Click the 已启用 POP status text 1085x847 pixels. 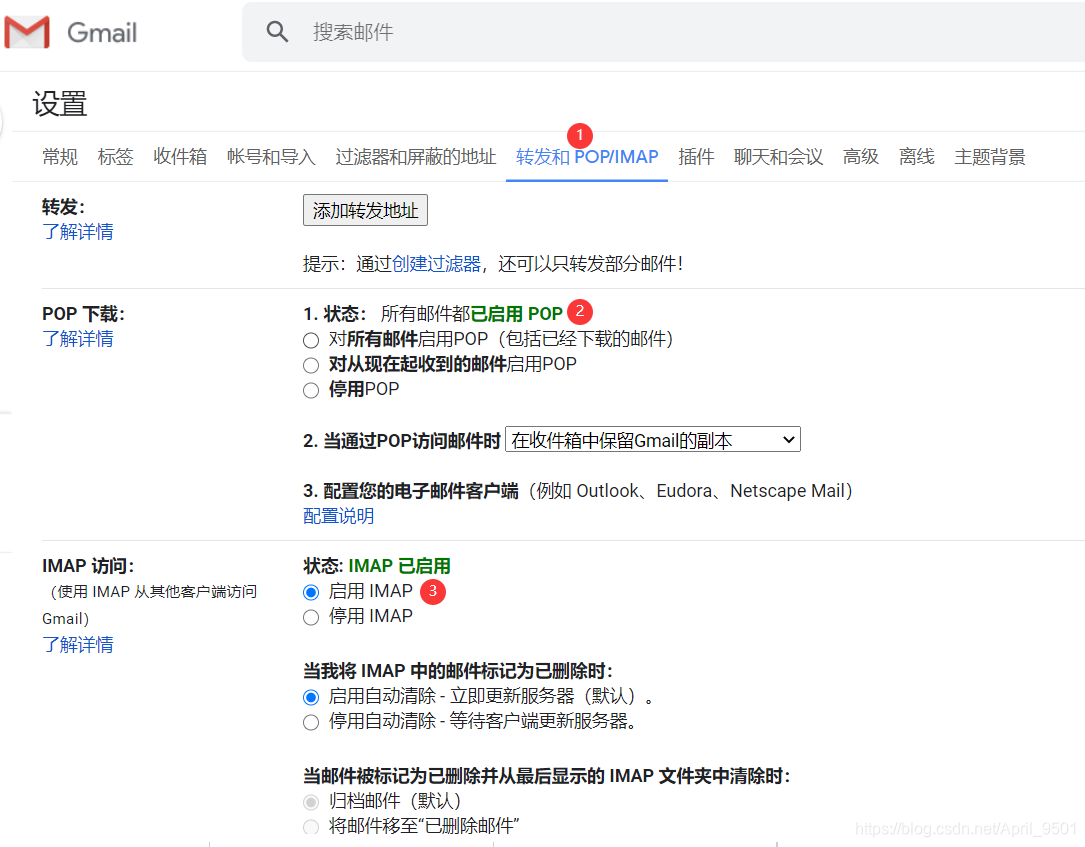click(517, 314)
